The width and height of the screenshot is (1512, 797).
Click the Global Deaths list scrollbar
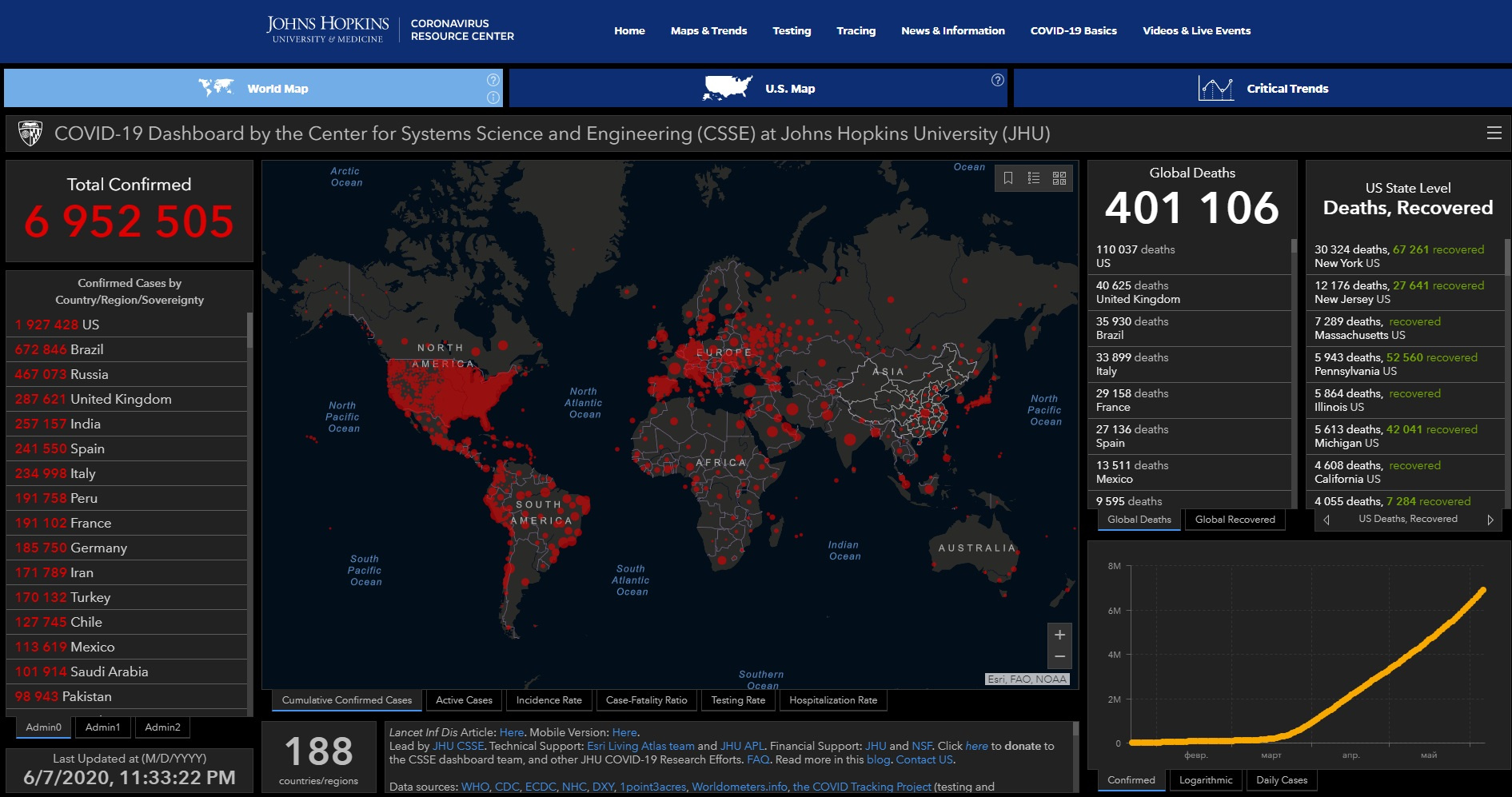(x=1294, y=246)
